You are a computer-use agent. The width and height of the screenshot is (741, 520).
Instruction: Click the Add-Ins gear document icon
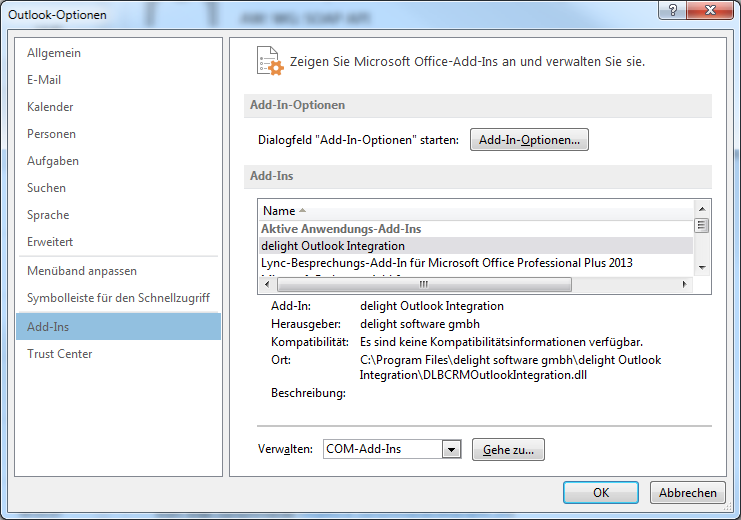(x=267, y=60)
